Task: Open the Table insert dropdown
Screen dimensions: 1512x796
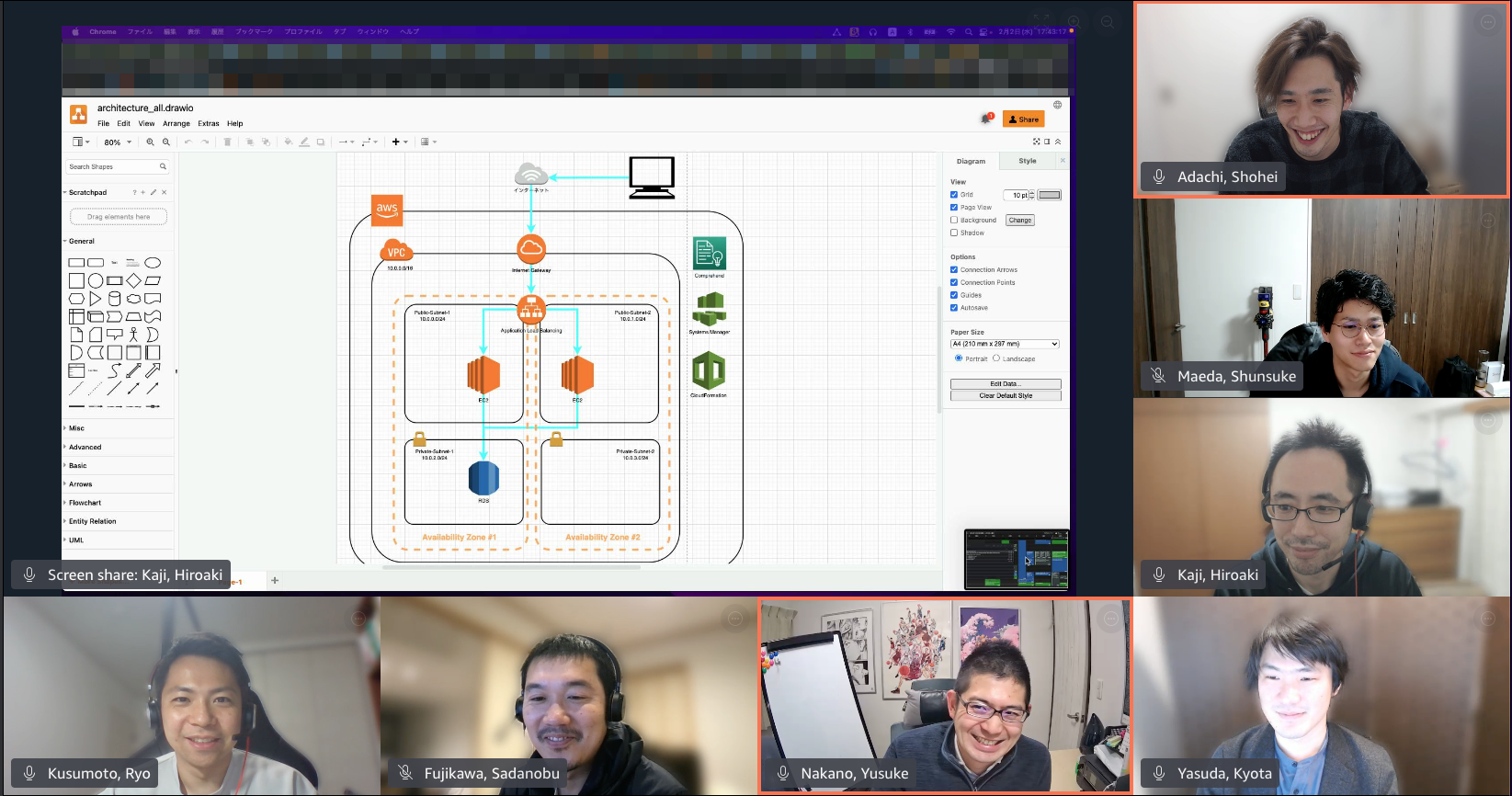Action: (x=428, y=142)
